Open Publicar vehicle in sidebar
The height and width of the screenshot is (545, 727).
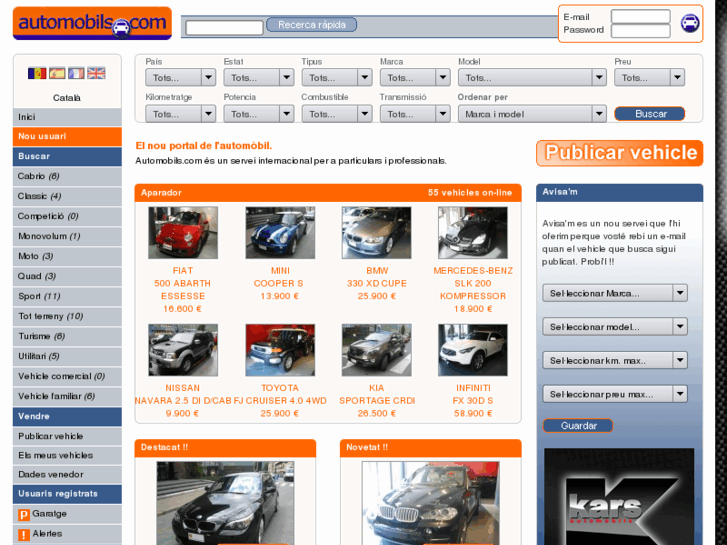(67, 436)
